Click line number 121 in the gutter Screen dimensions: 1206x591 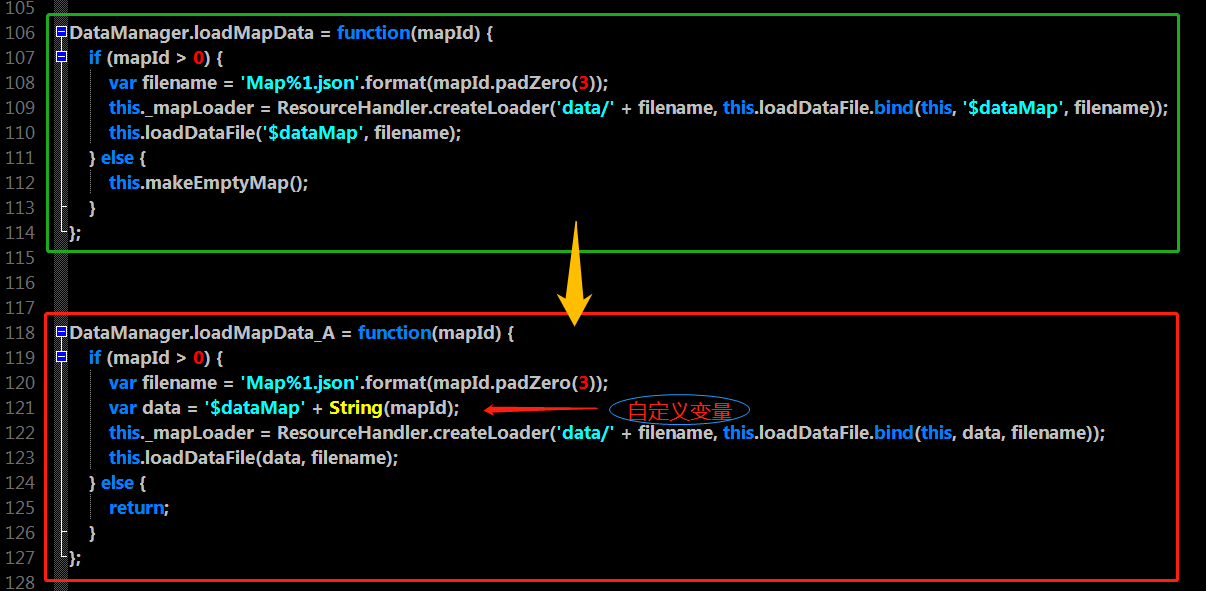pos(20,408)
